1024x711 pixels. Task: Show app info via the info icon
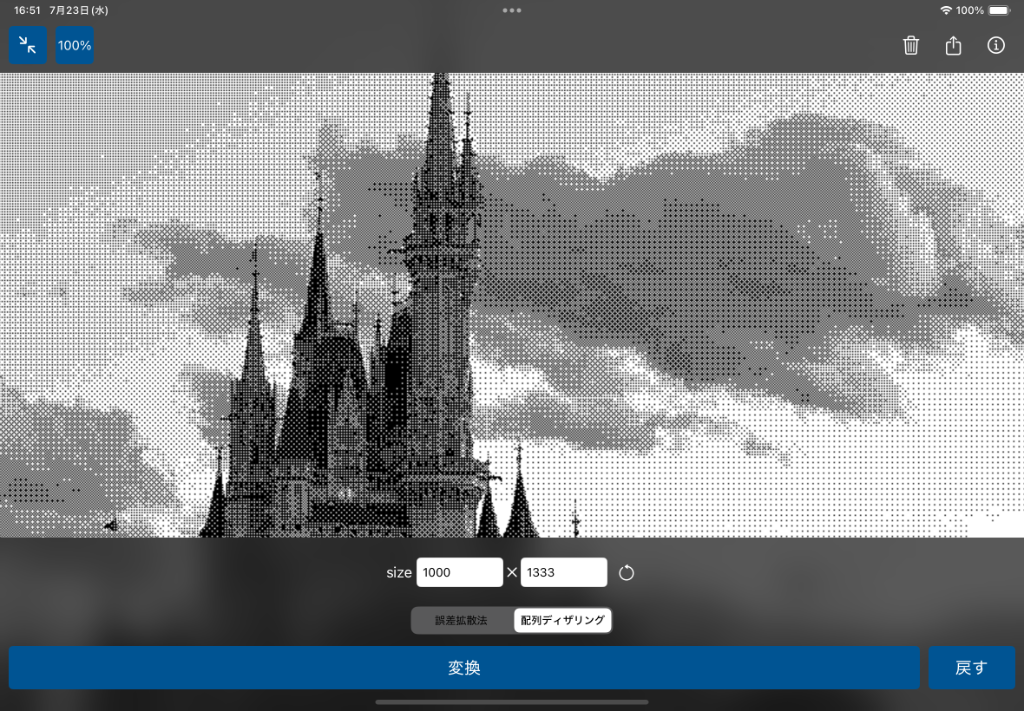coord(995,46)
